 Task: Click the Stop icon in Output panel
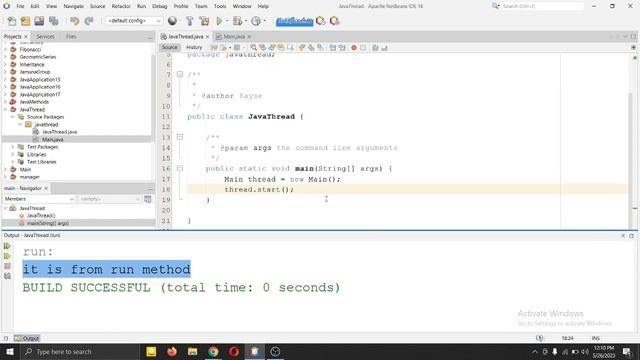(7, 266)
